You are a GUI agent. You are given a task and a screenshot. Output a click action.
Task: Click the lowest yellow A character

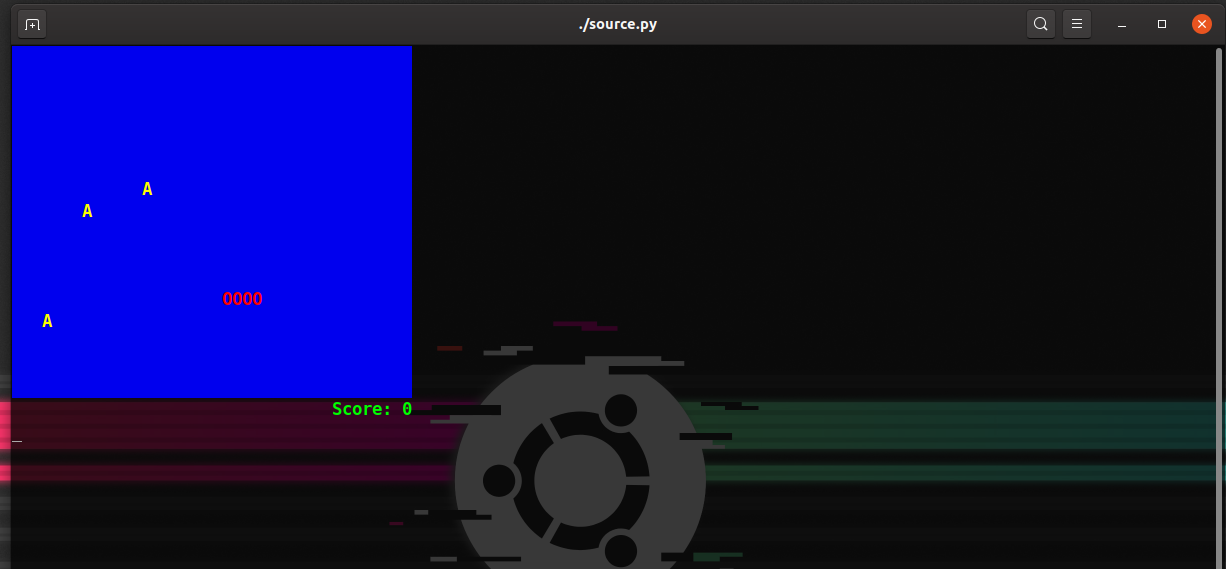tap(47, 321)
